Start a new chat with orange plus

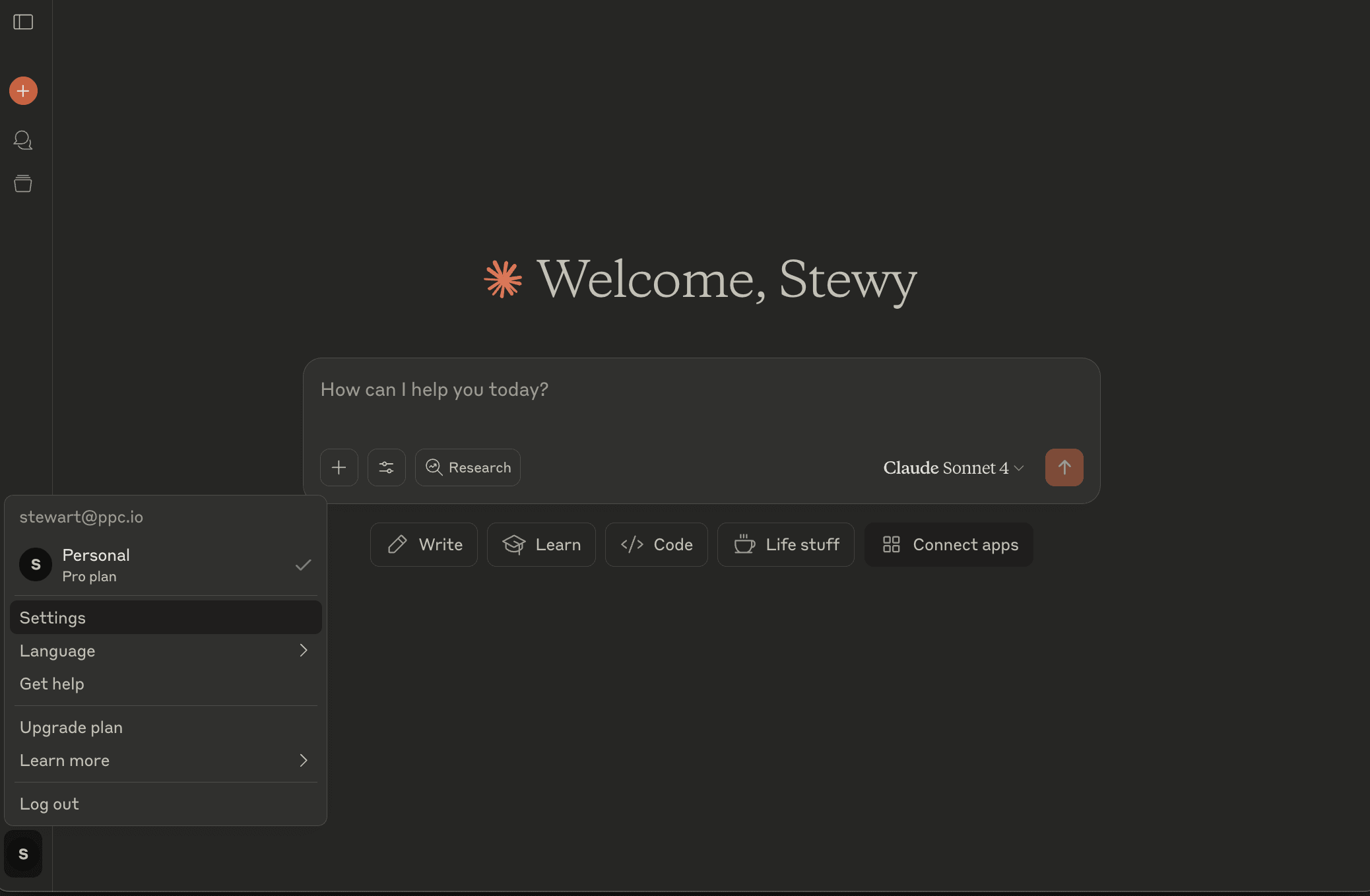(x=23, y=91)
